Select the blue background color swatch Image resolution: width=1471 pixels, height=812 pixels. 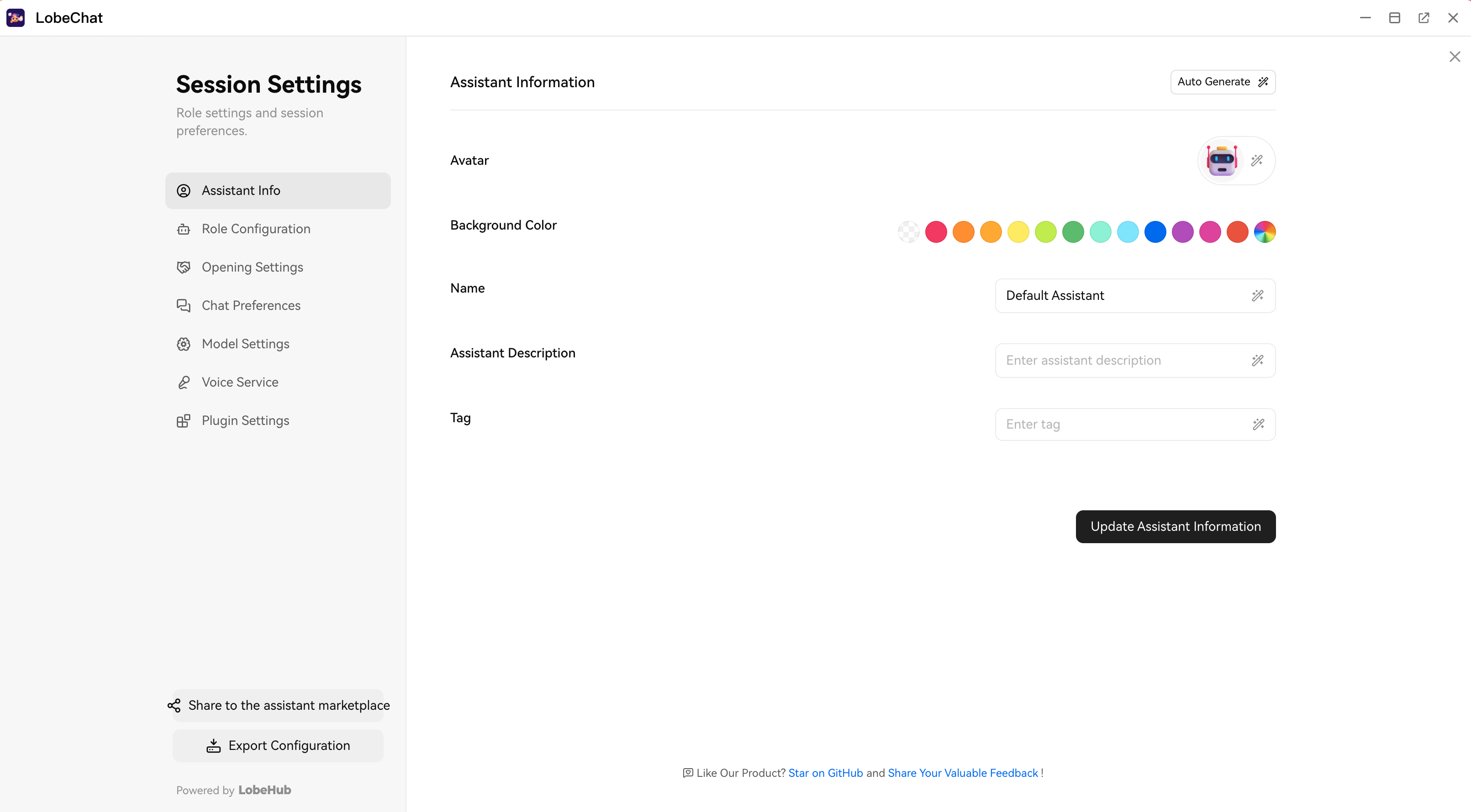[1155, 232]
